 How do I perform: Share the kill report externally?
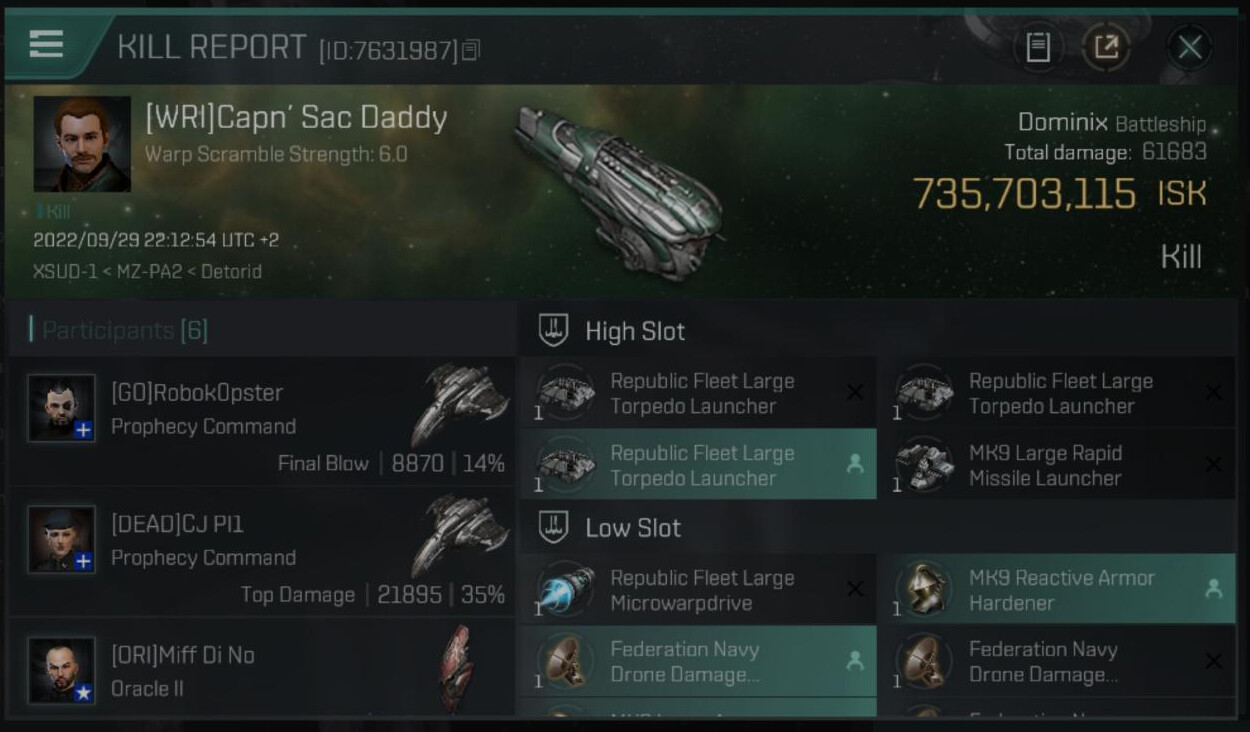pyautogui.click(x=1106, y=47)
